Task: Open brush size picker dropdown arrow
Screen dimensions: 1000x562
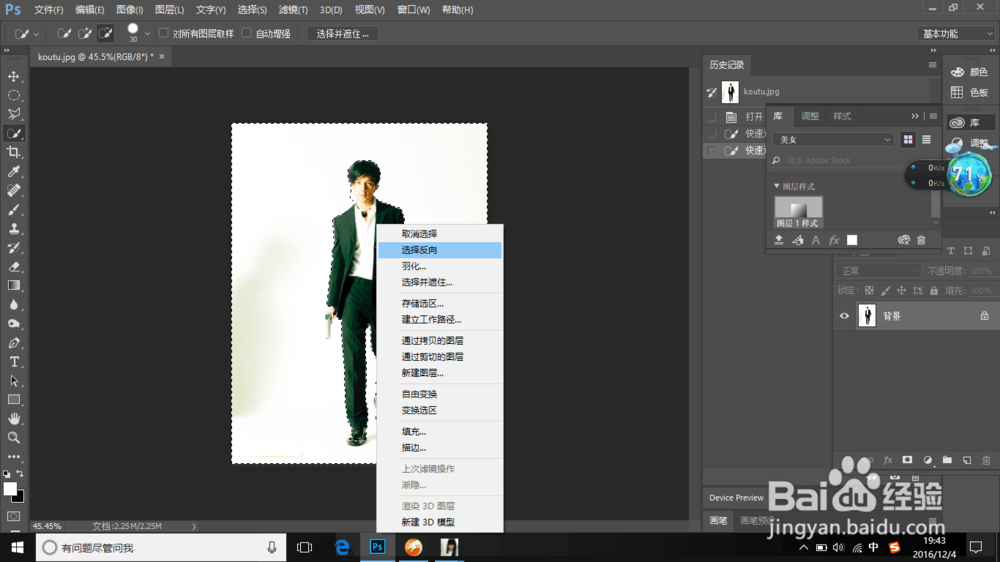Action: pyautogui.click(x=147, y=33)
